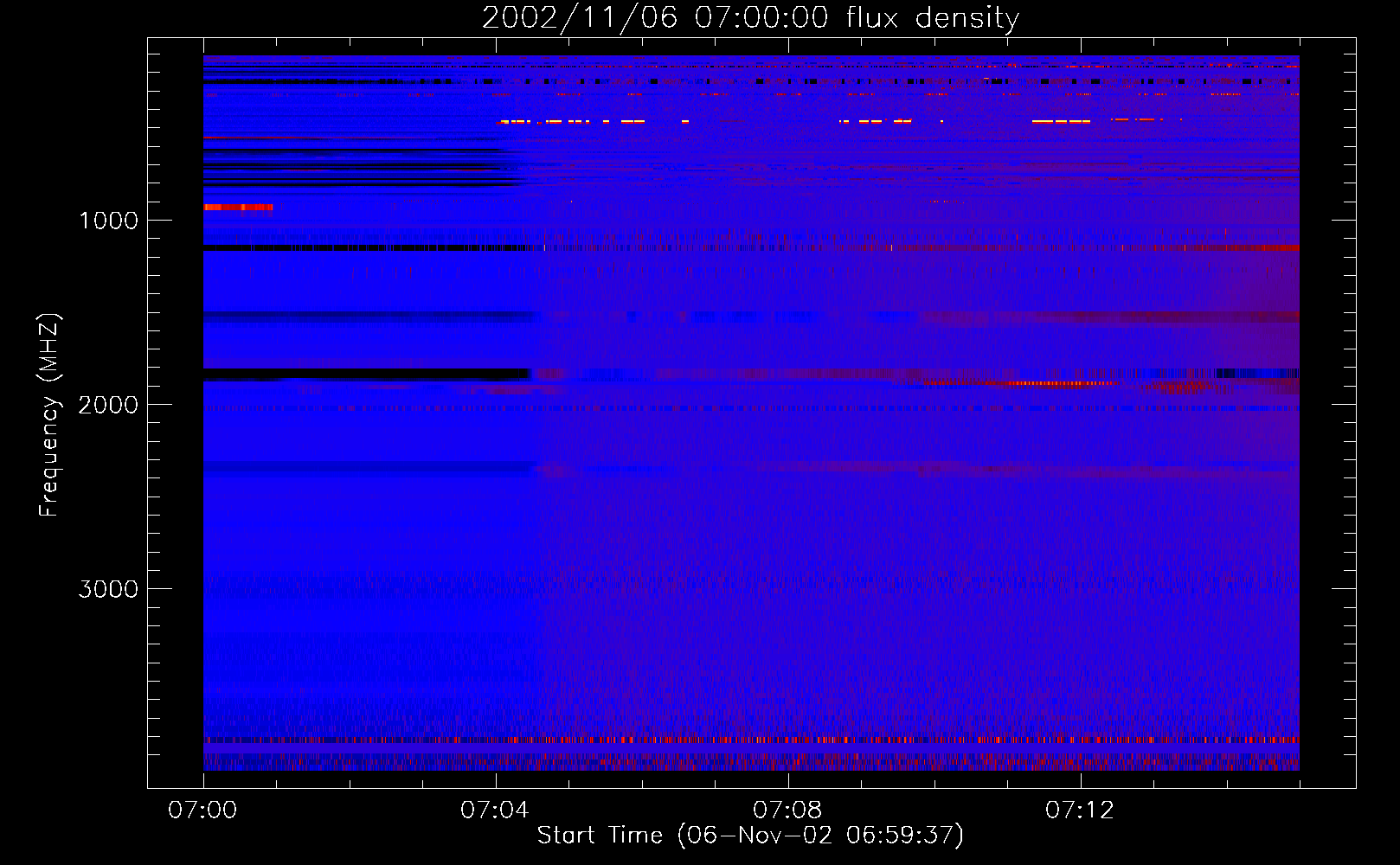The width and height of the screenshot is (1400, 865).
Task: Click the 07:12 time tick label
Action: (1080, 811)
